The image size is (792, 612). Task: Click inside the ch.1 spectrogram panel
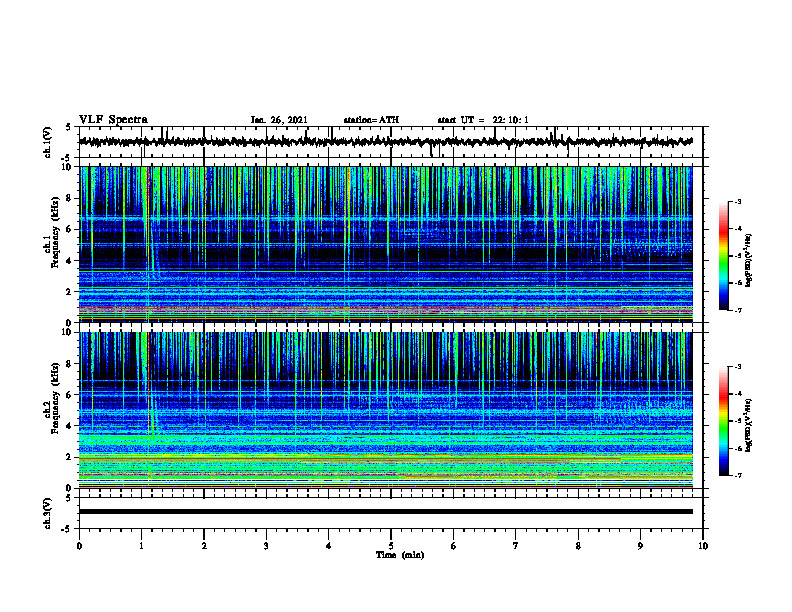385,244
